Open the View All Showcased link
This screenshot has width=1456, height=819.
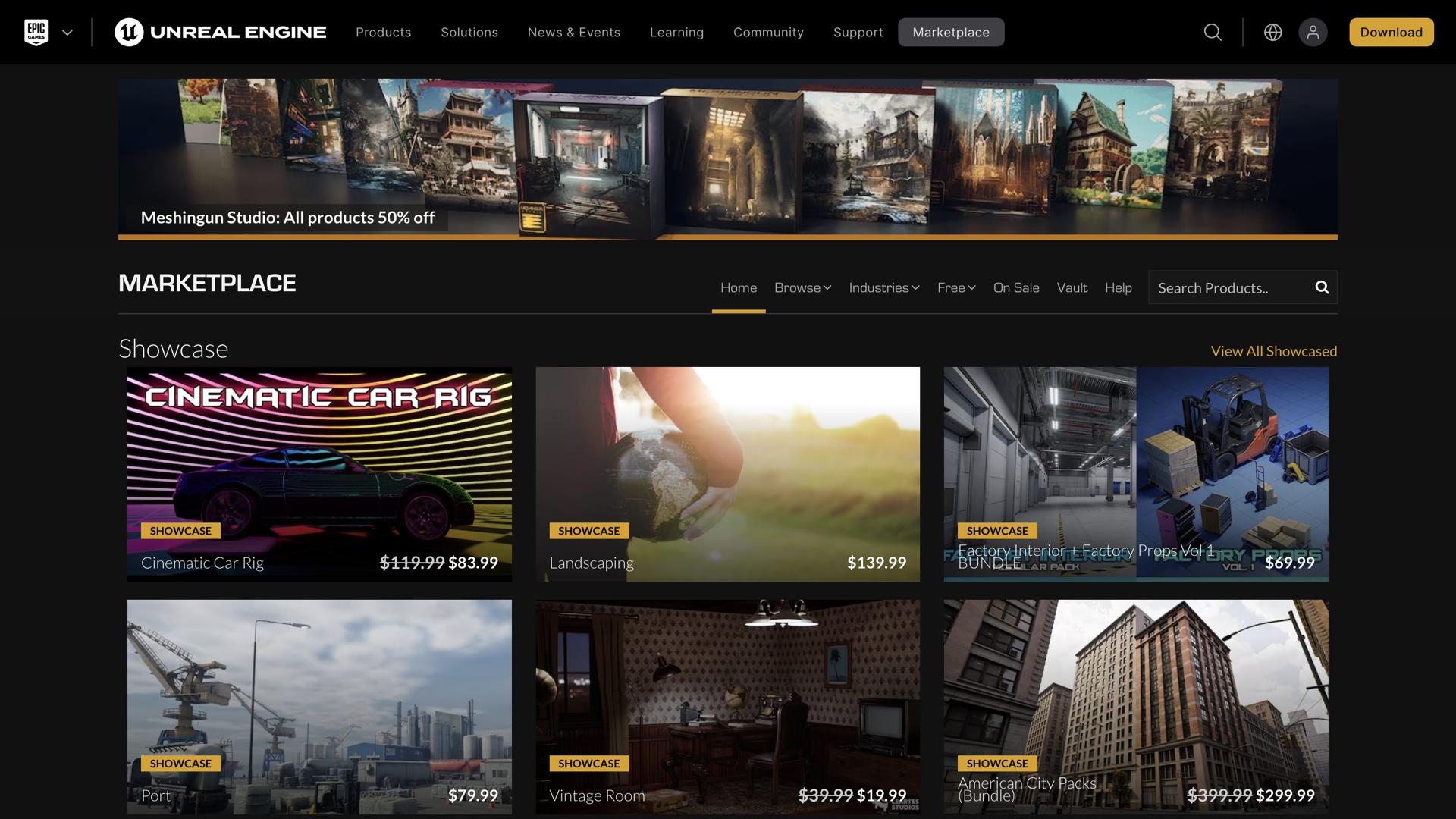[x=1273, y=350]
